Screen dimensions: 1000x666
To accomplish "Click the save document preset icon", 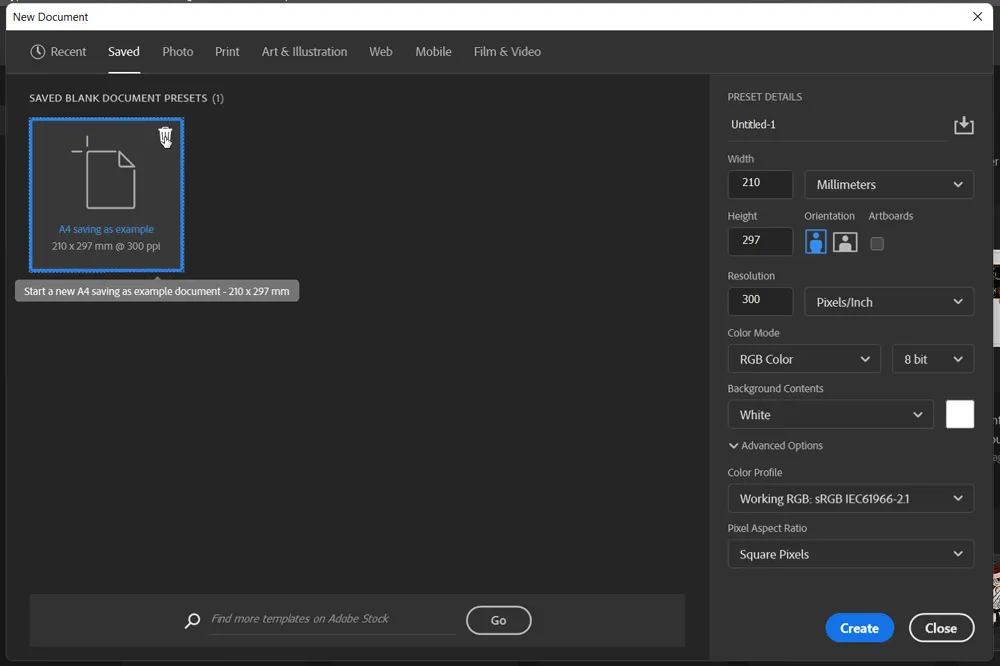I will [963, 125].
